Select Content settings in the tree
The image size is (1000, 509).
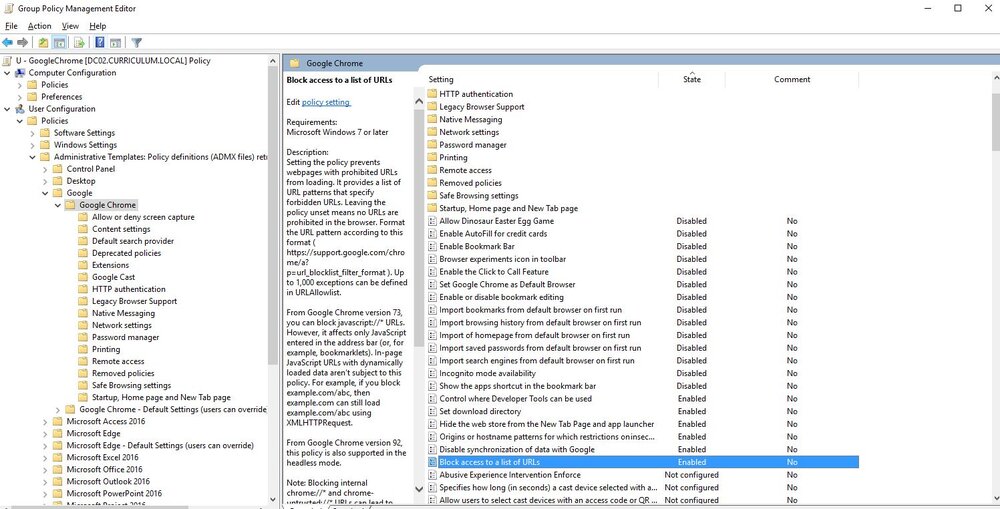(x=121, y=229)
